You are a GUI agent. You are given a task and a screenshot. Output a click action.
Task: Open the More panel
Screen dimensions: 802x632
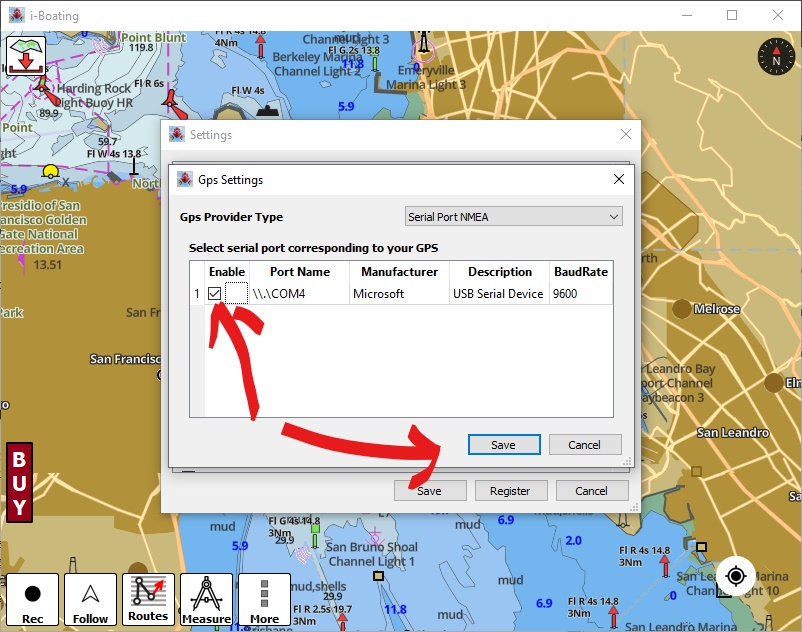(263, 598)
